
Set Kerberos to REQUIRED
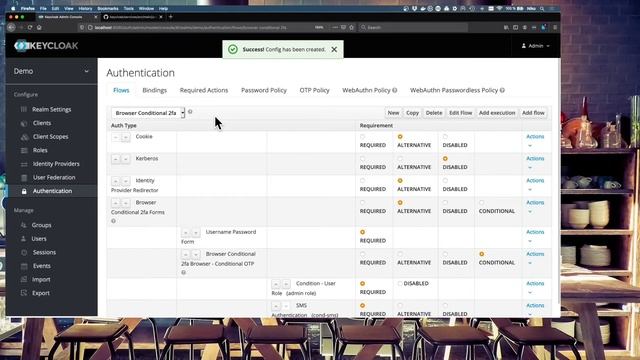tap(362, 159)
